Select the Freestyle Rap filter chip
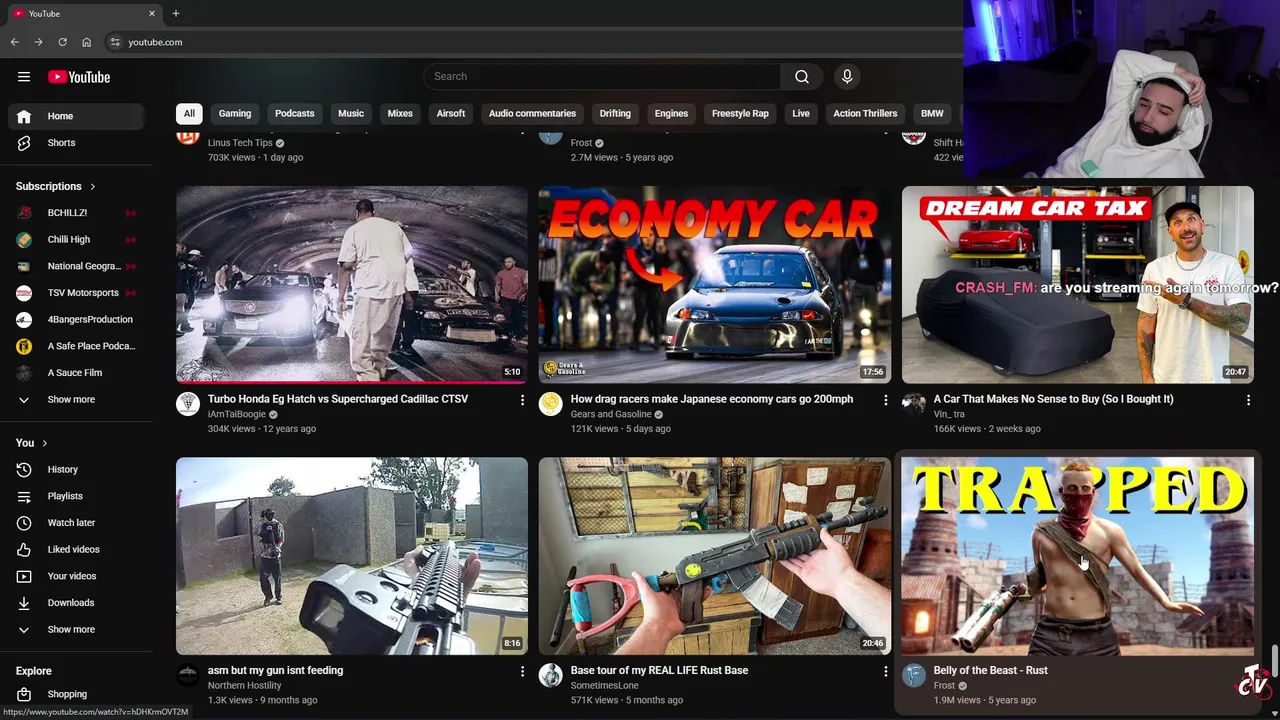 [740, 114]
